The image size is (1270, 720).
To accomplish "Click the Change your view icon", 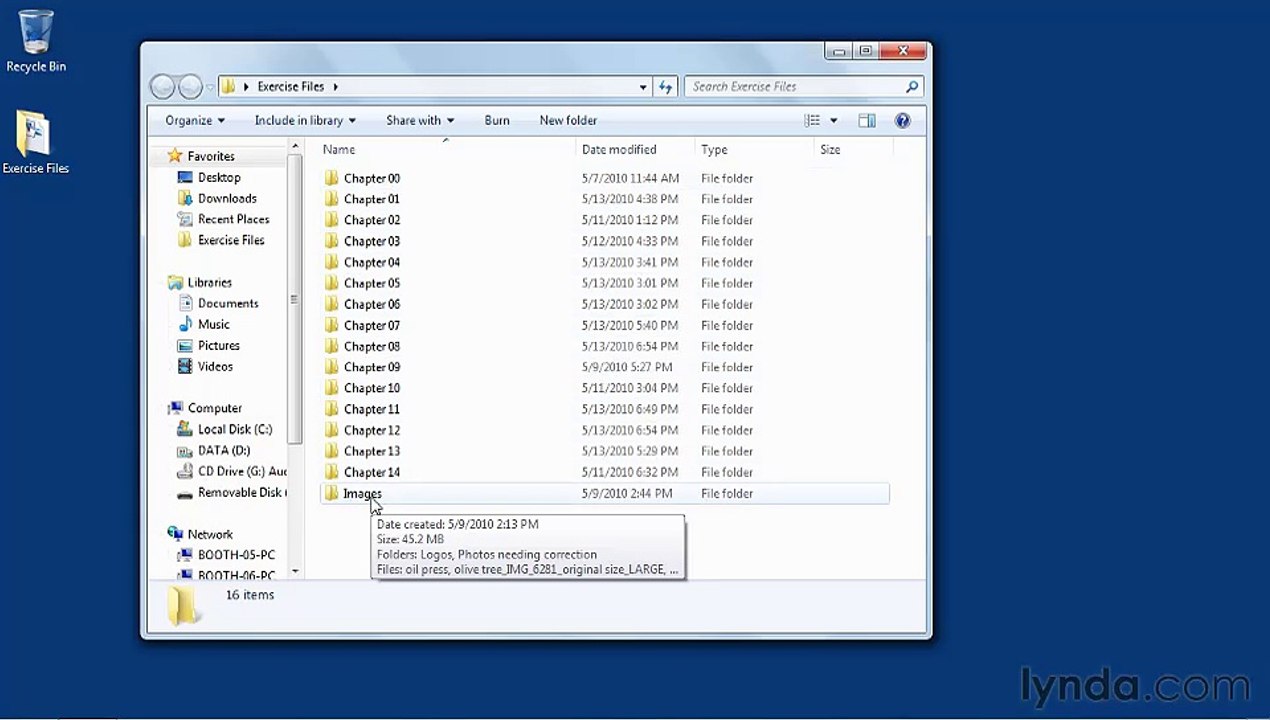I will [x=812, y=120].
